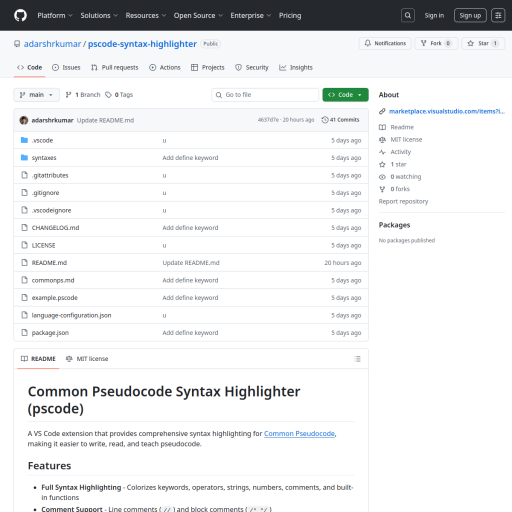
Task: Open the green Code dropdown
Action: pyautogui.click(x=345, y=95)
